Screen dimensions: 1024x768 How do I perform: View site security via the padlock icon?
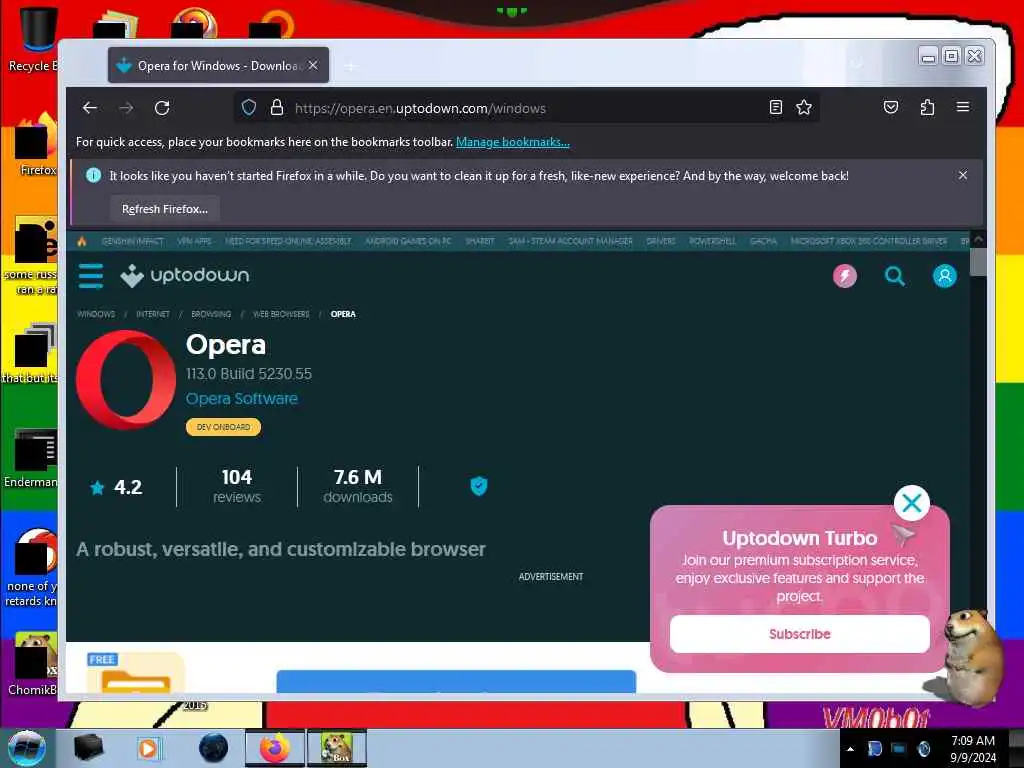tap(277, 107)
